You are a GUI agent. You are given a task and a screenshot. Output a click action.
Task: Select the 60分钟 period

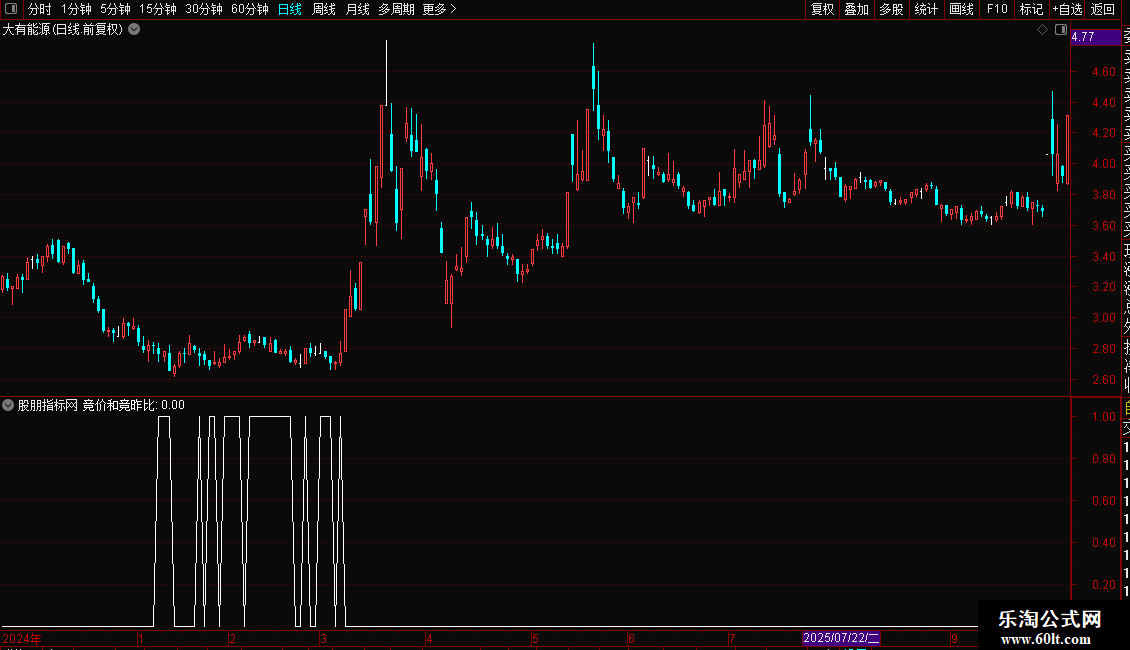249,9
